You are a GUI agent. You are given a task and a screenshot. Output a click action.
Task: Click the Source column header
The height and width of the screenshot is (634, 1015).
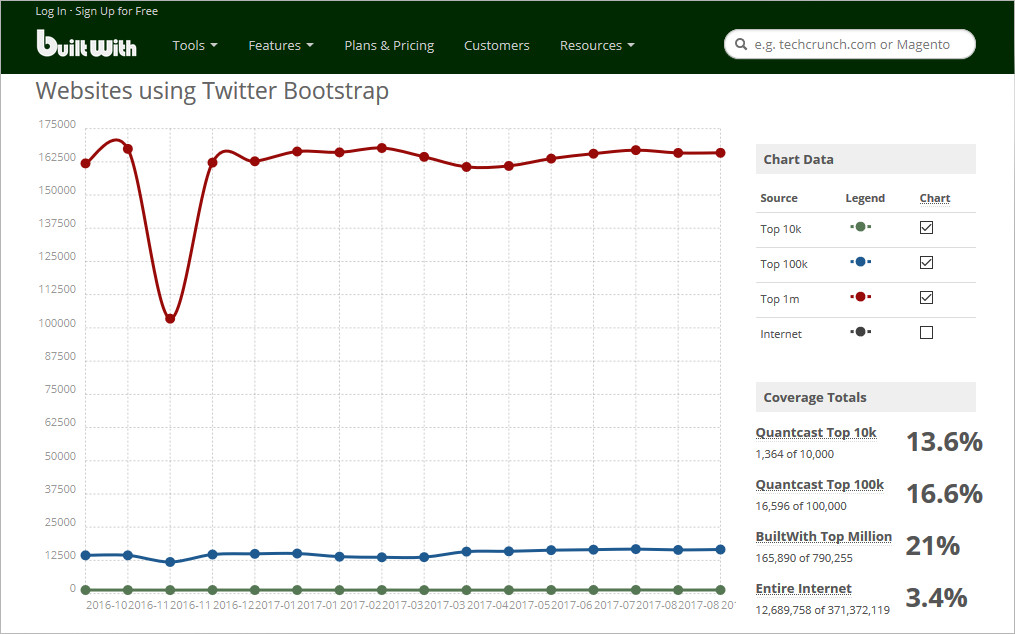(779, 198)
